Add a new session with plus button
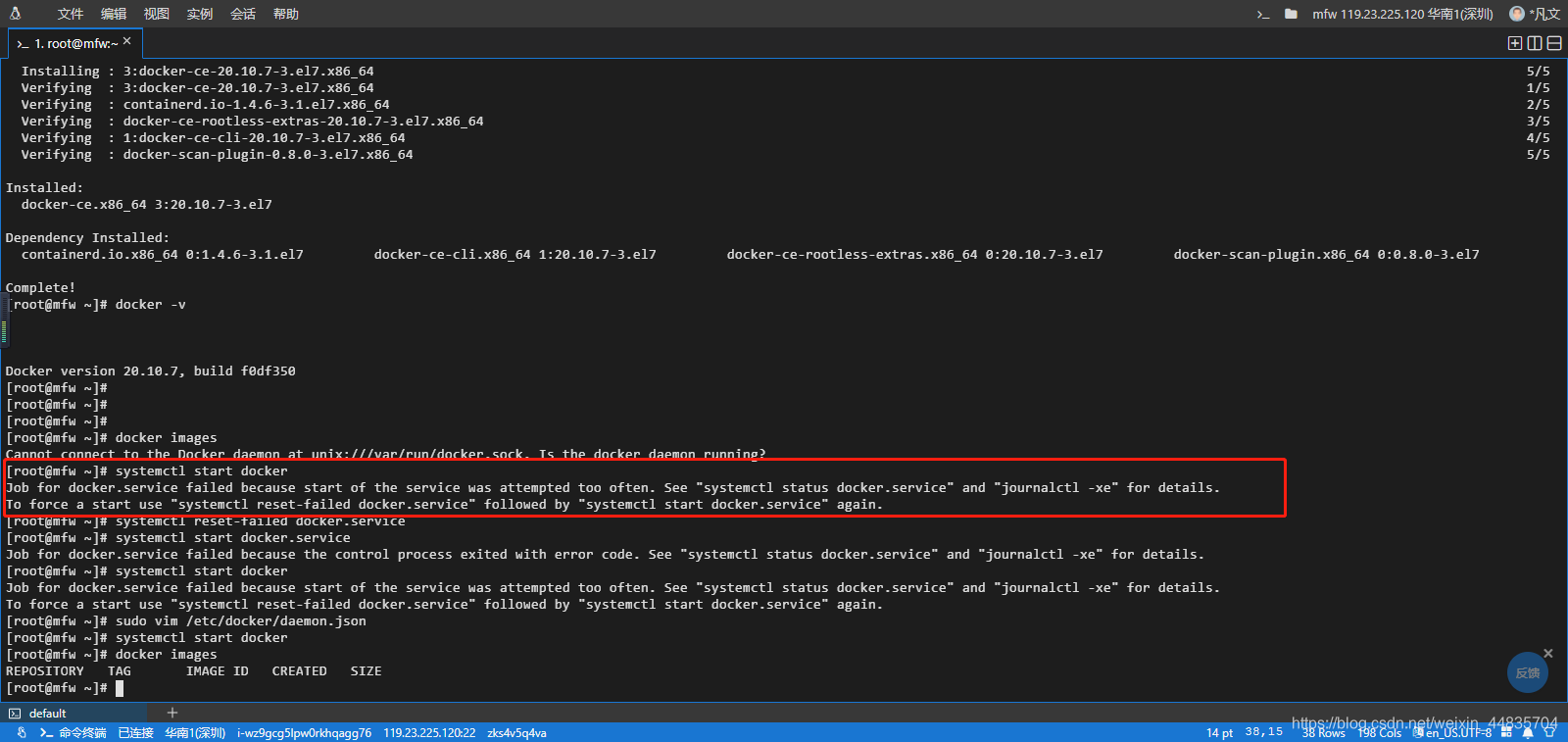The image size is (1568, 742). (172, 713)
